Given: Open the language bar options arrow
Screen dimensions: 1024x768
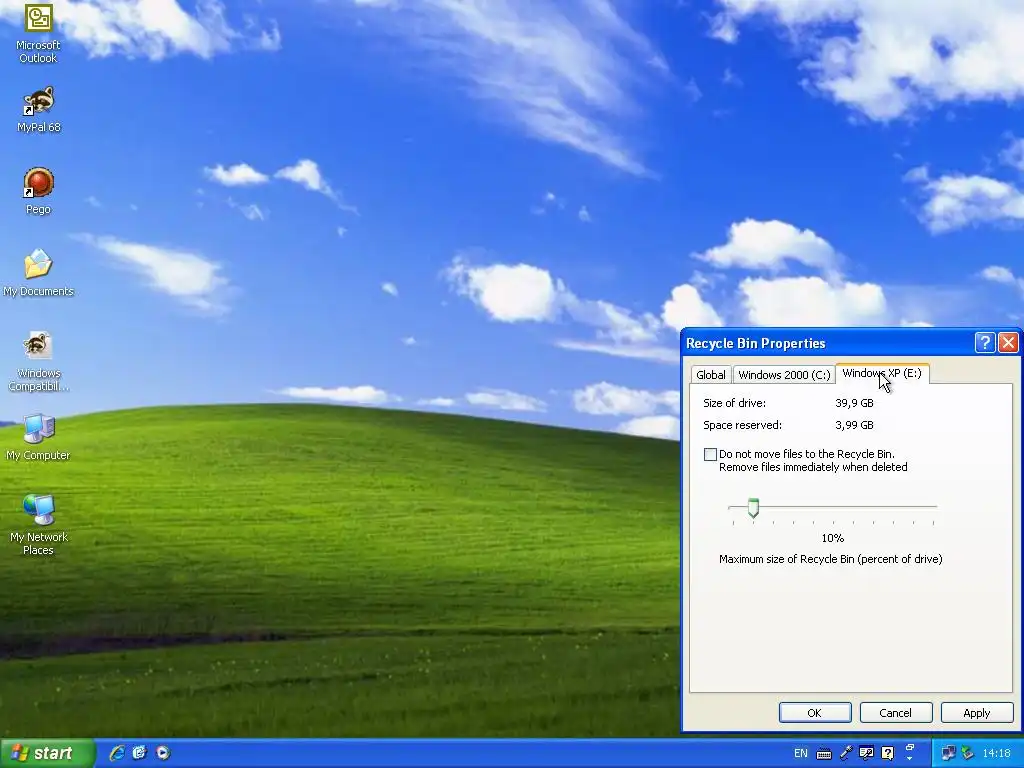Looking at the screenshot, I should tap(910, 759).
